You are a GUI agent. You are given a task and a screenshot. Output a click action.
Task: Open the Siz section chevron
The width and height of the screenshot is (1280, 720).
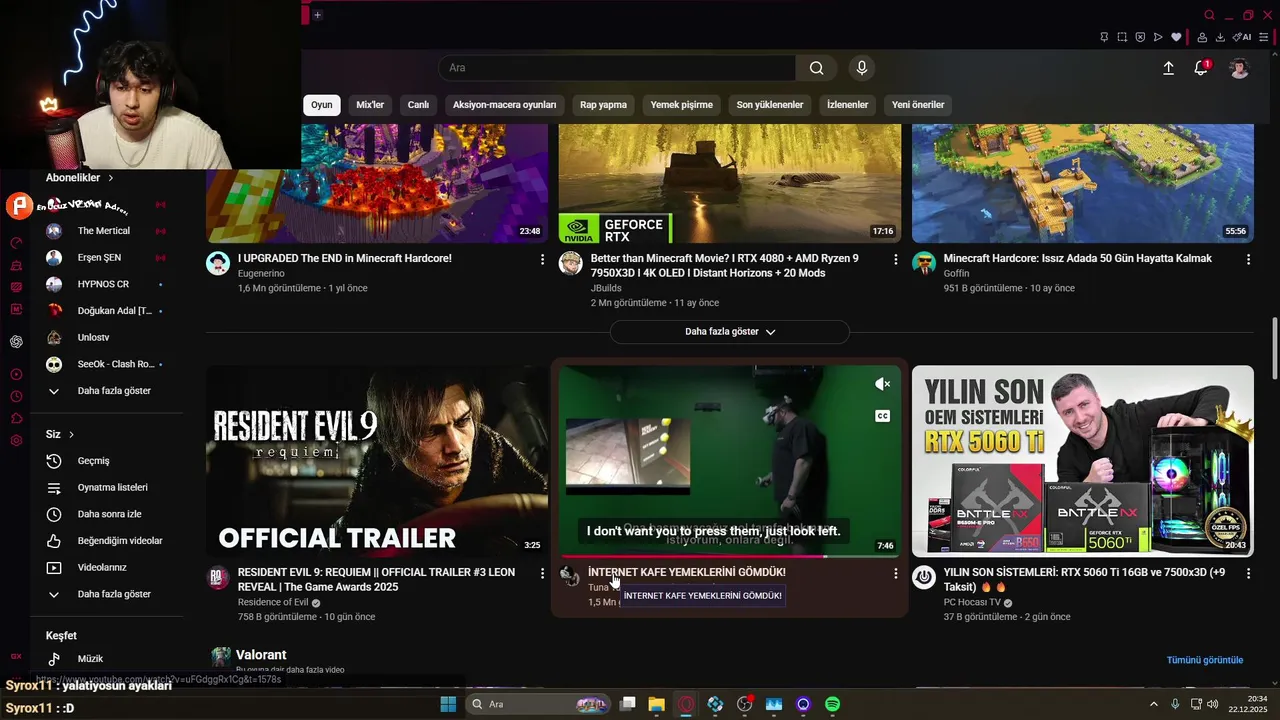click(x=72, y=435)
